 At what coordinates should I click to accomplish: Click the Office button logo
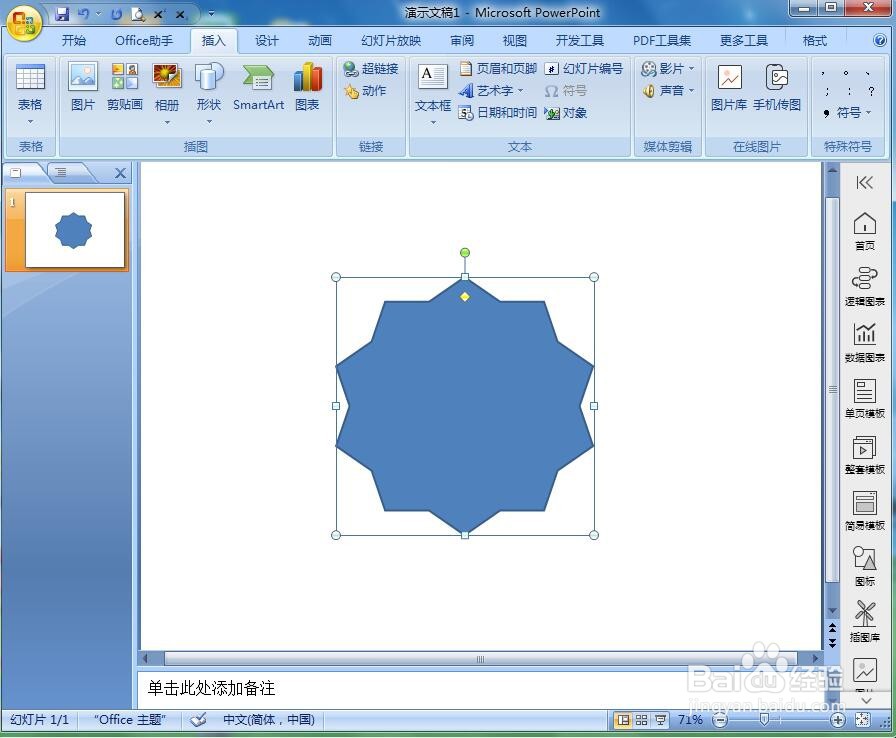[x=24, y=23]
